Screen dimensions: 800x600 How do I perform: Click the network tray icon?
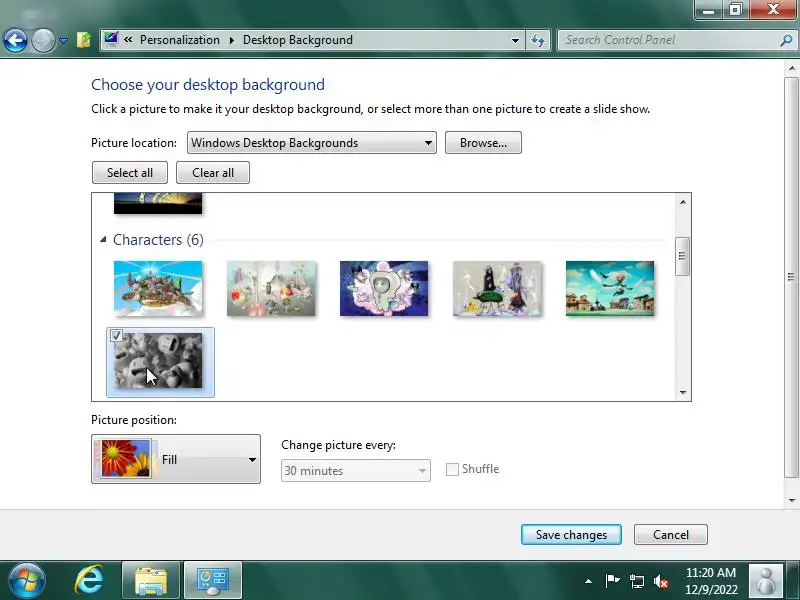tap(637, 581)
